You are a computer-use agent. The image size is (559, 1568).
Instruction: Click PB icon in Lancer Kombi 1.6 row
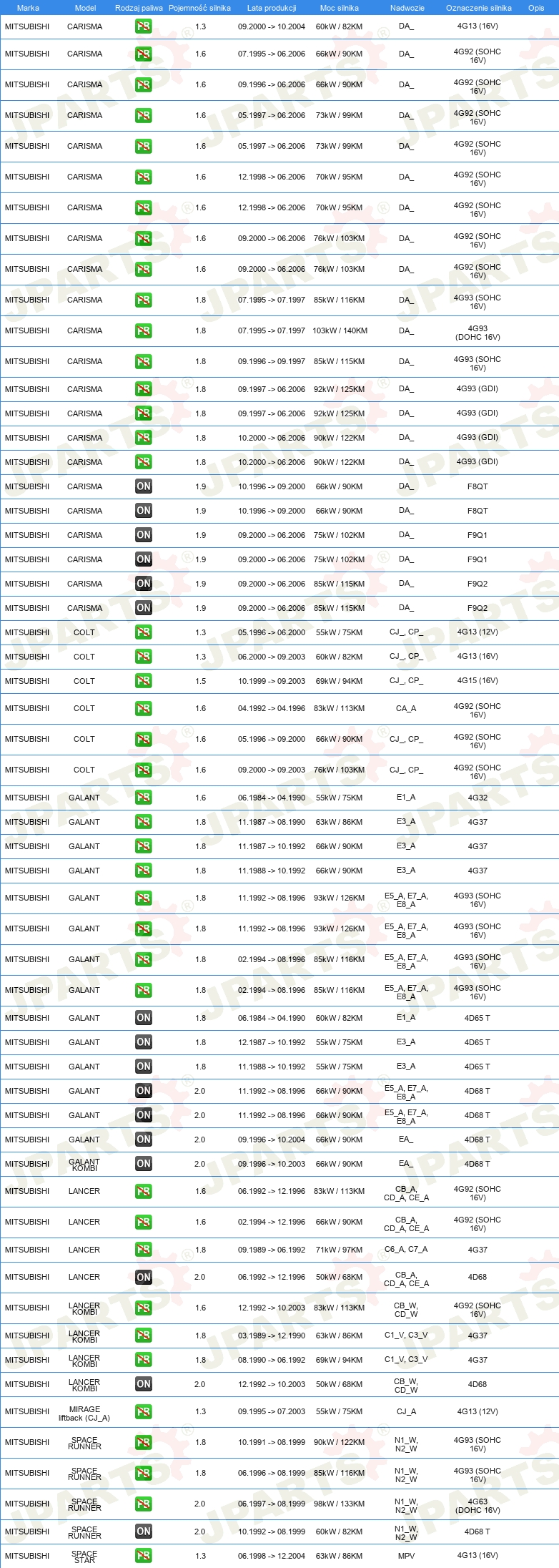pyautogui.click(x=144, y=1308)
